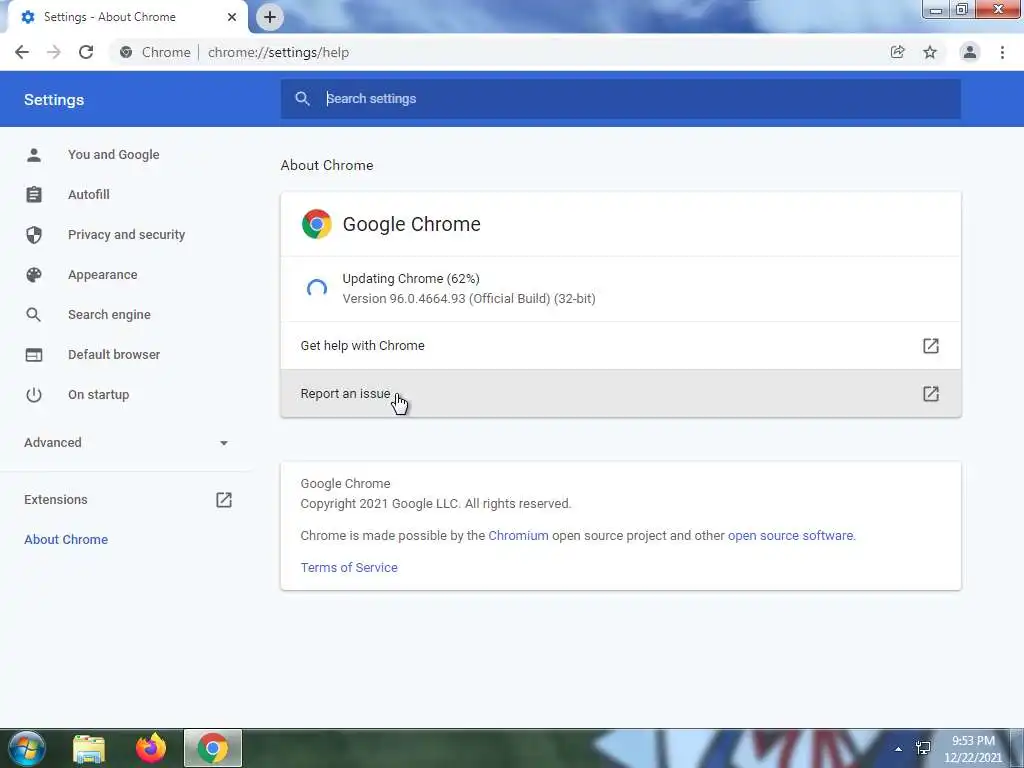Click the Chrome site info icon in address bar
The image size is (1024, 768).
coord(126,52)
